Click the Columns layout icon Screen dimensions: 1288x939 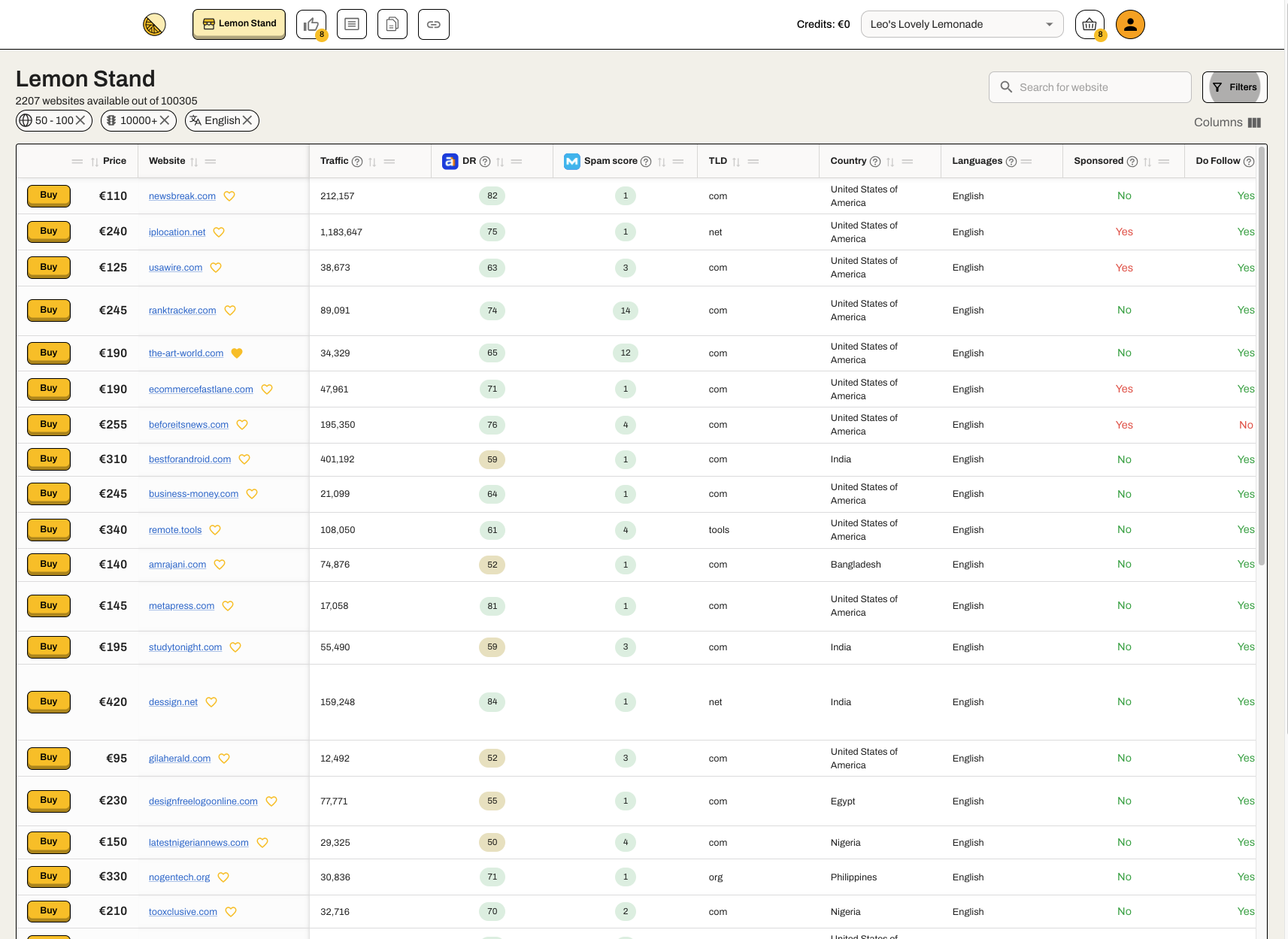[x=1254, y=123]
